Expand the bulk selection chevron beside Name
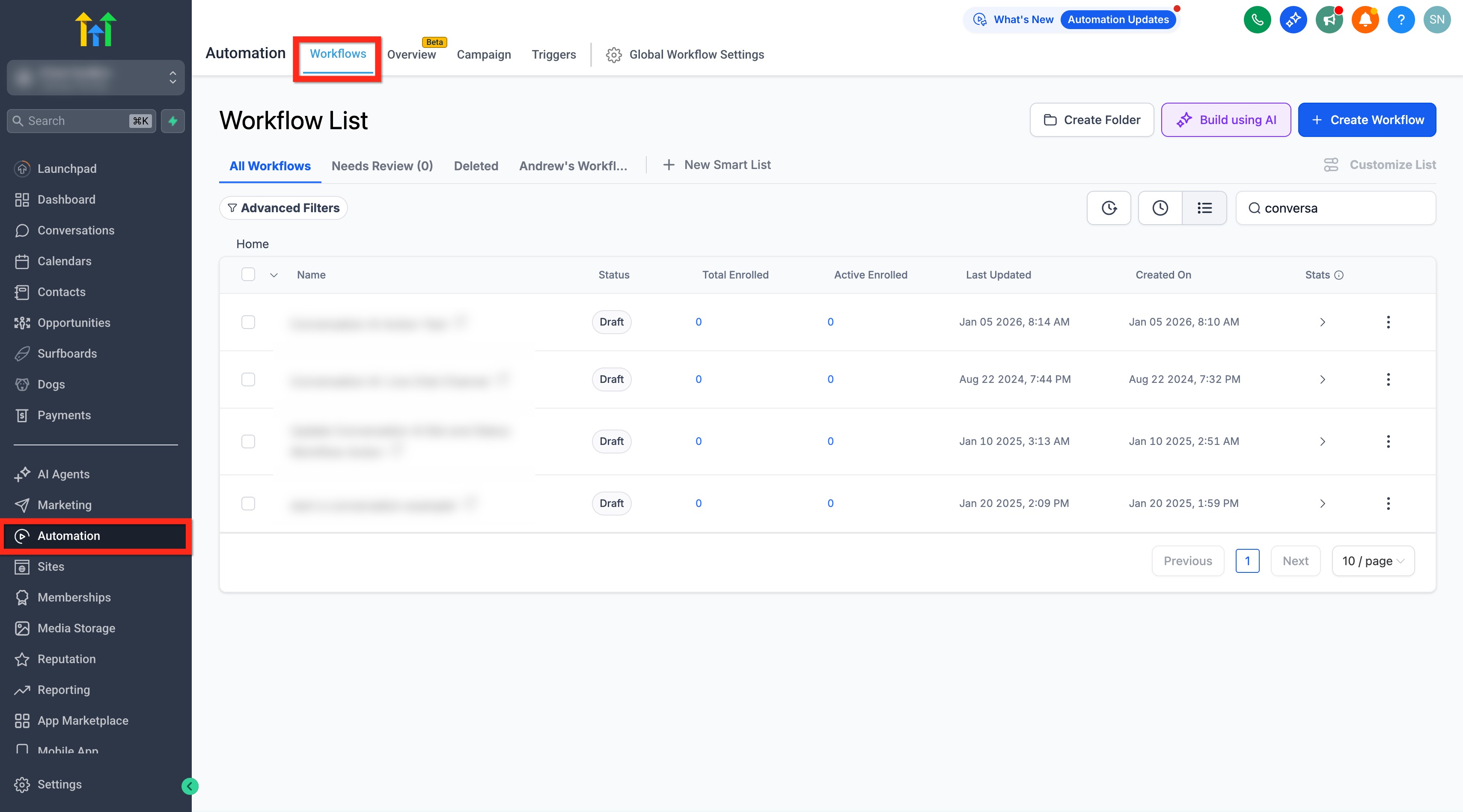 point(274,276)
